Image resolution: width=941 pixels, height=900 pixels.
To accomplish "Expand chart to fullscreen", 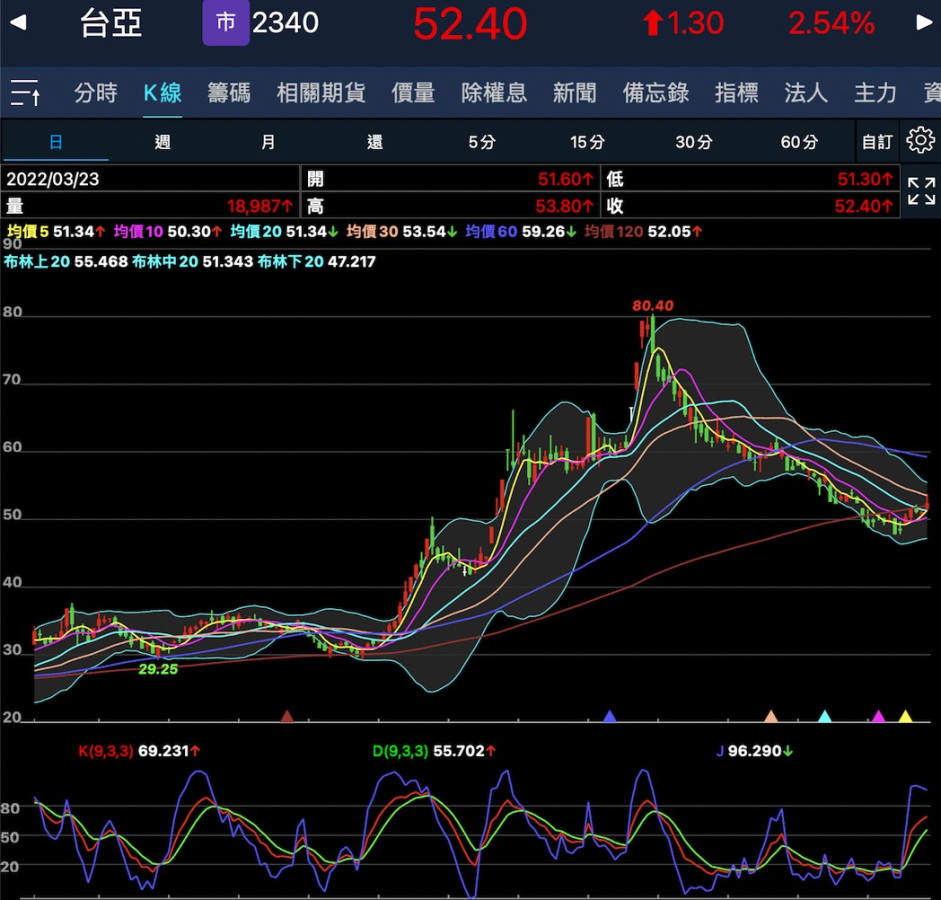I will click(x=921, y=191).
